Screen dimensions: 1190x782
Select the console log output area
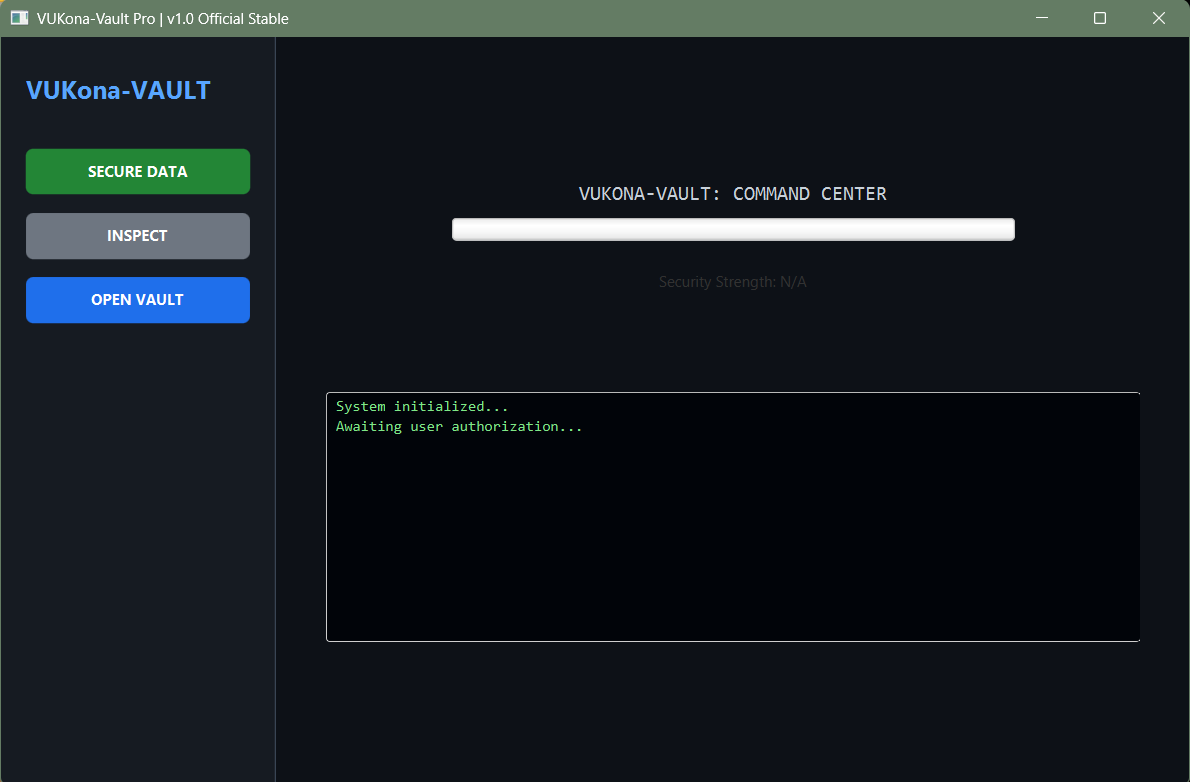pyautogui.click(x=733, y=516)
